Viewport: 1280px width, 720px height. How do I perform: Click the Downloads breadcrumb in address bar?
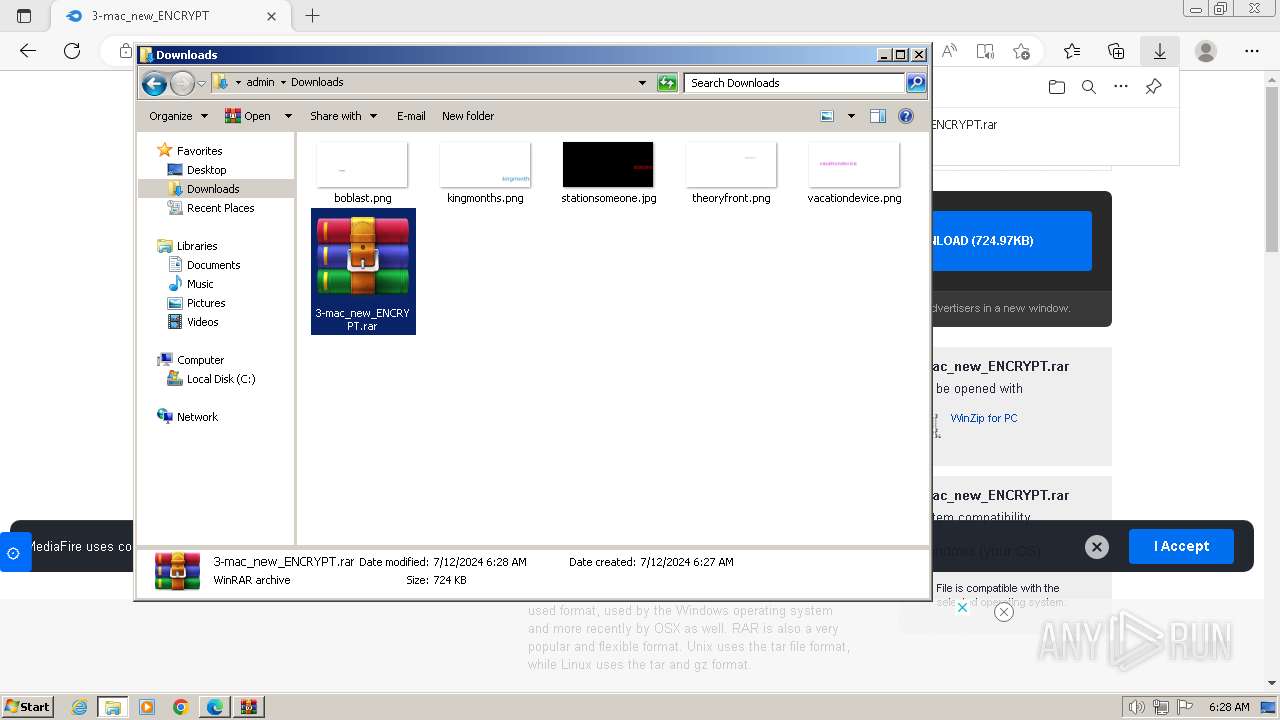317,83
